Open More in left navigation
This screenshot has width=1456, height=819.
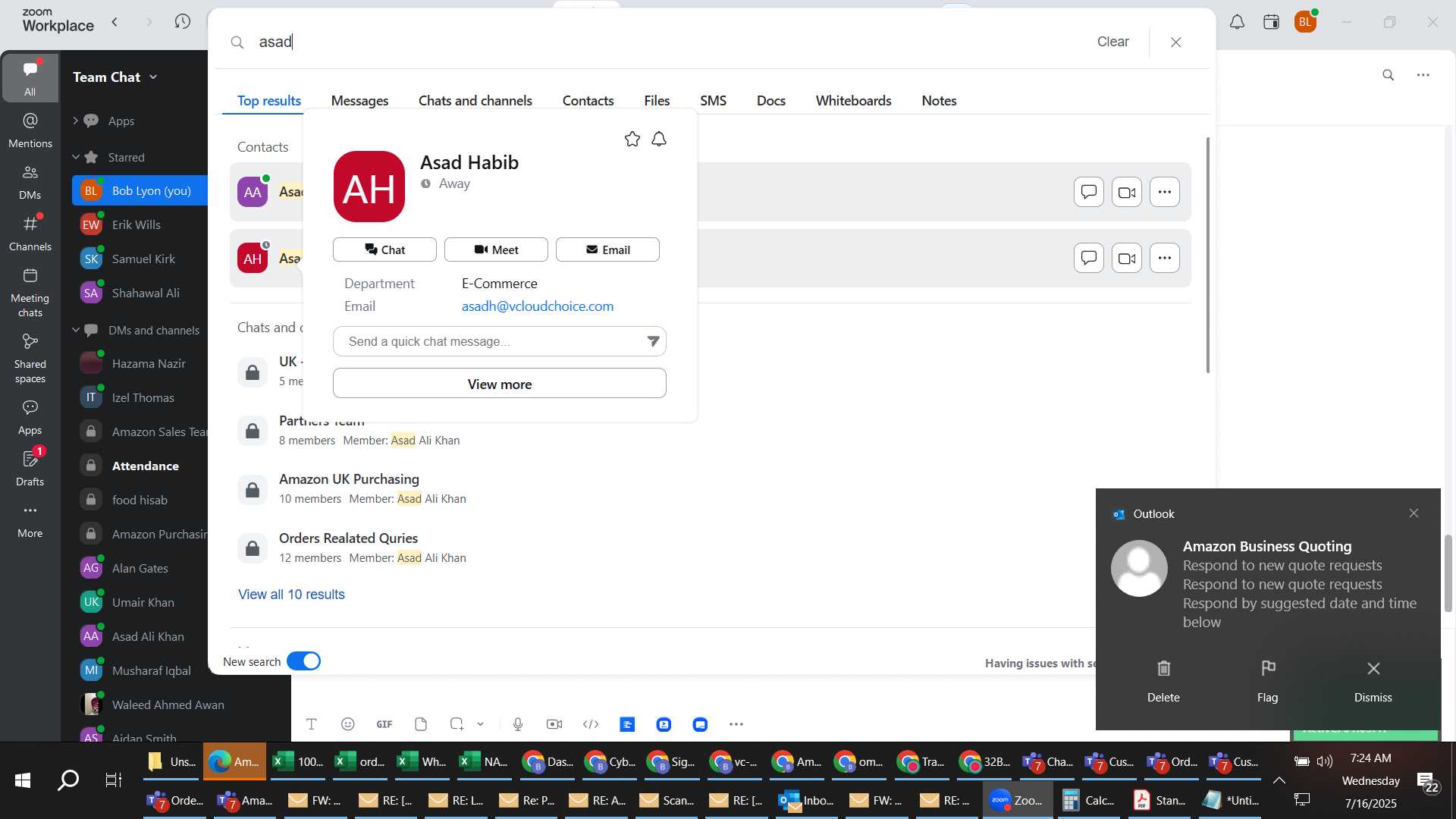[30, 520]
